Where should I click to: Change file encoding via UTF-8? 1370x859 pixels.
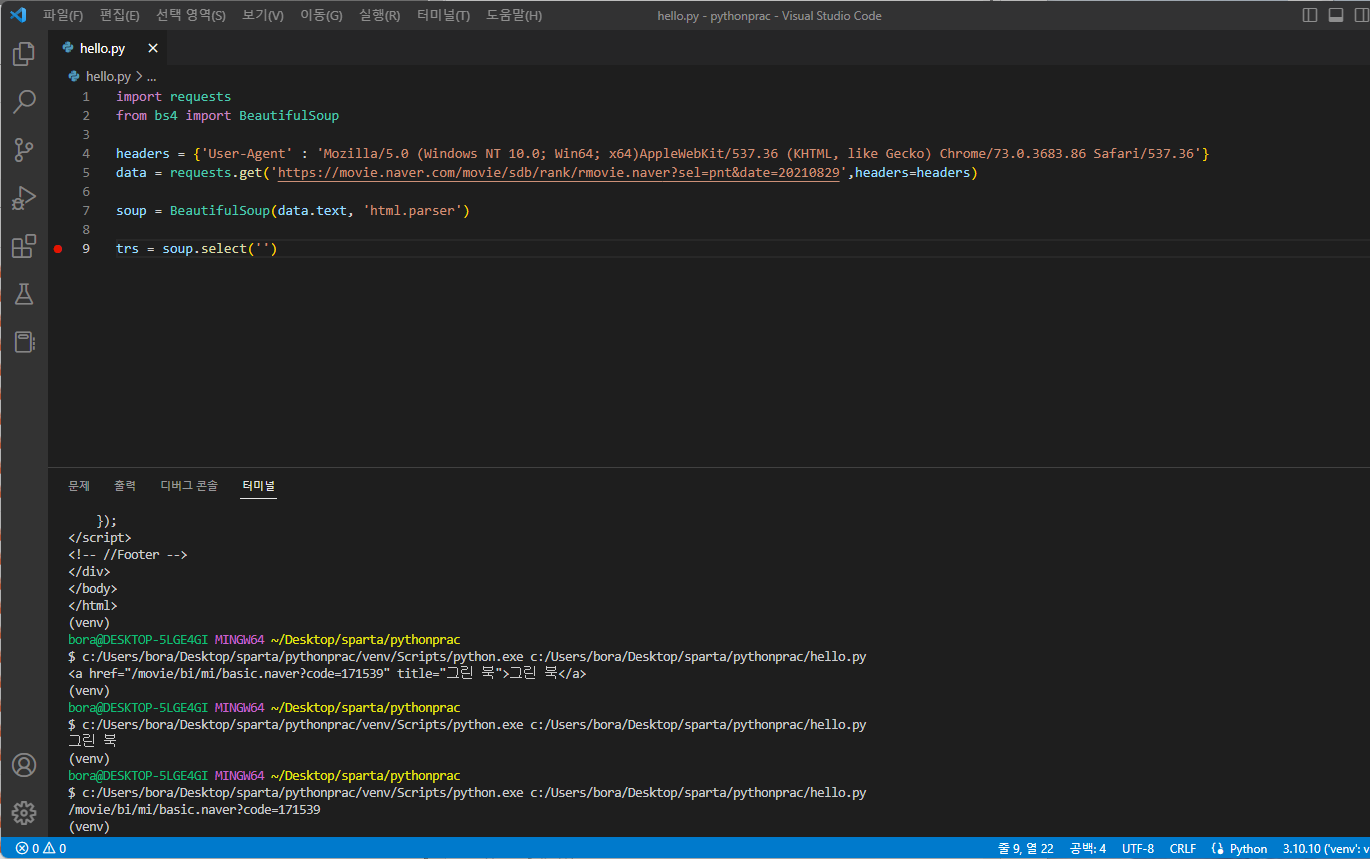pyautogui.click(x=1138, y=849)
